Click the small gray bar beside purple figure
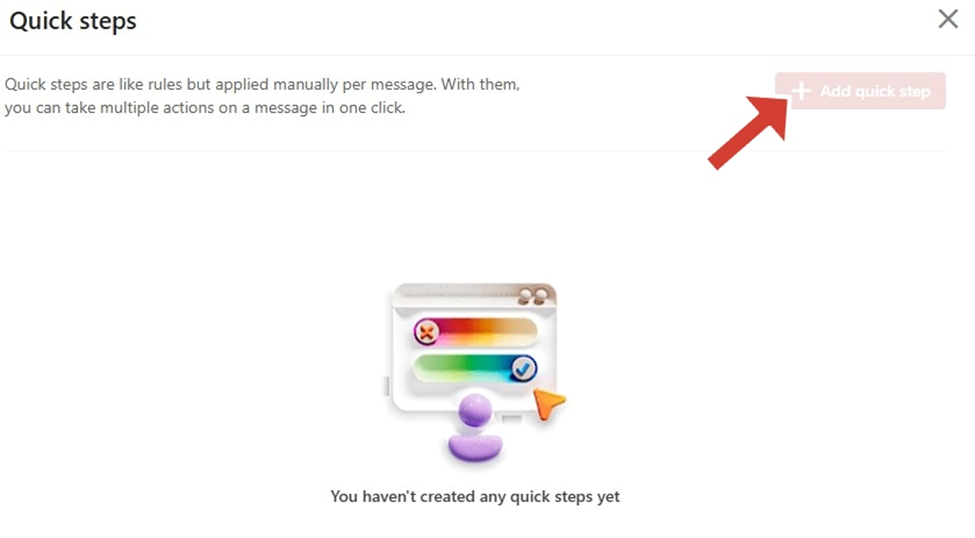 click(x=512, y=419)
